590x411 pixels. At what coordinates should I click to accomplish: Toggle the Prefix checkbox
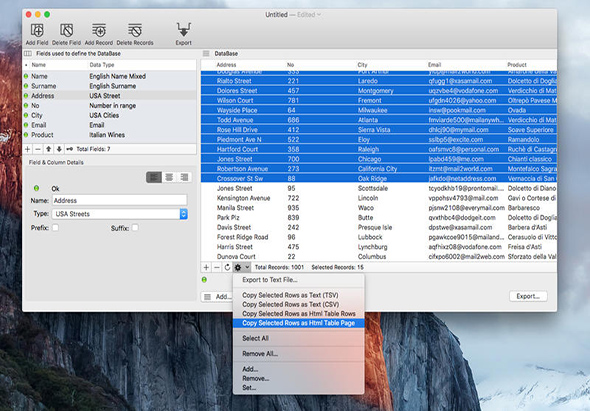tap(55, 228)
